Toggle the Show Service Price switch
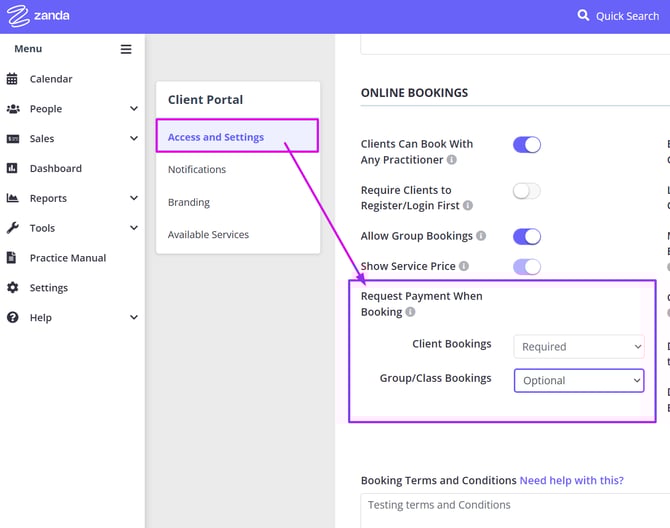The height and width of the screenshot is (528, 670). pos(526,267)
